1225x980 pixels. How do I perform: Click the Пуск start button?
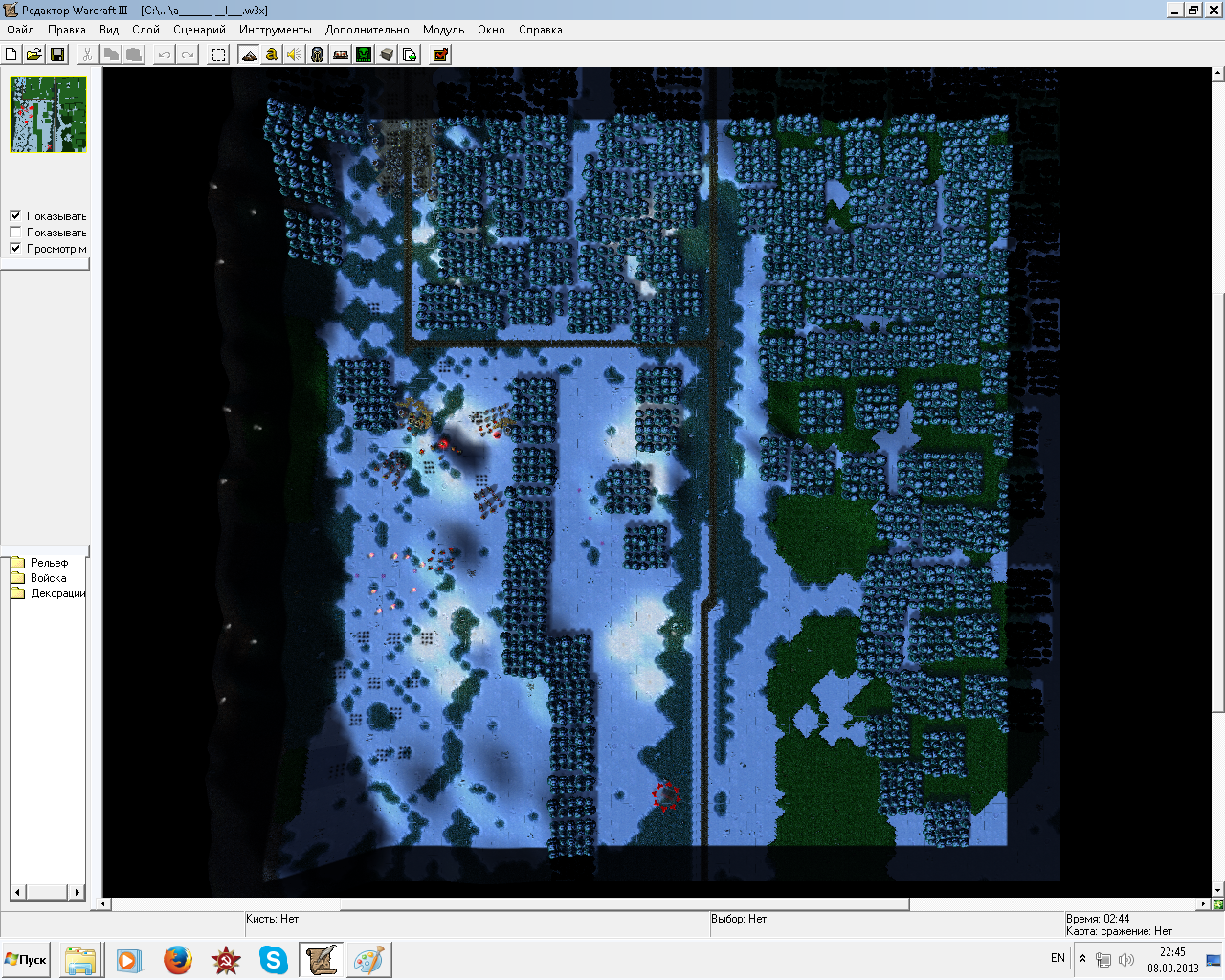coord(26,960)
